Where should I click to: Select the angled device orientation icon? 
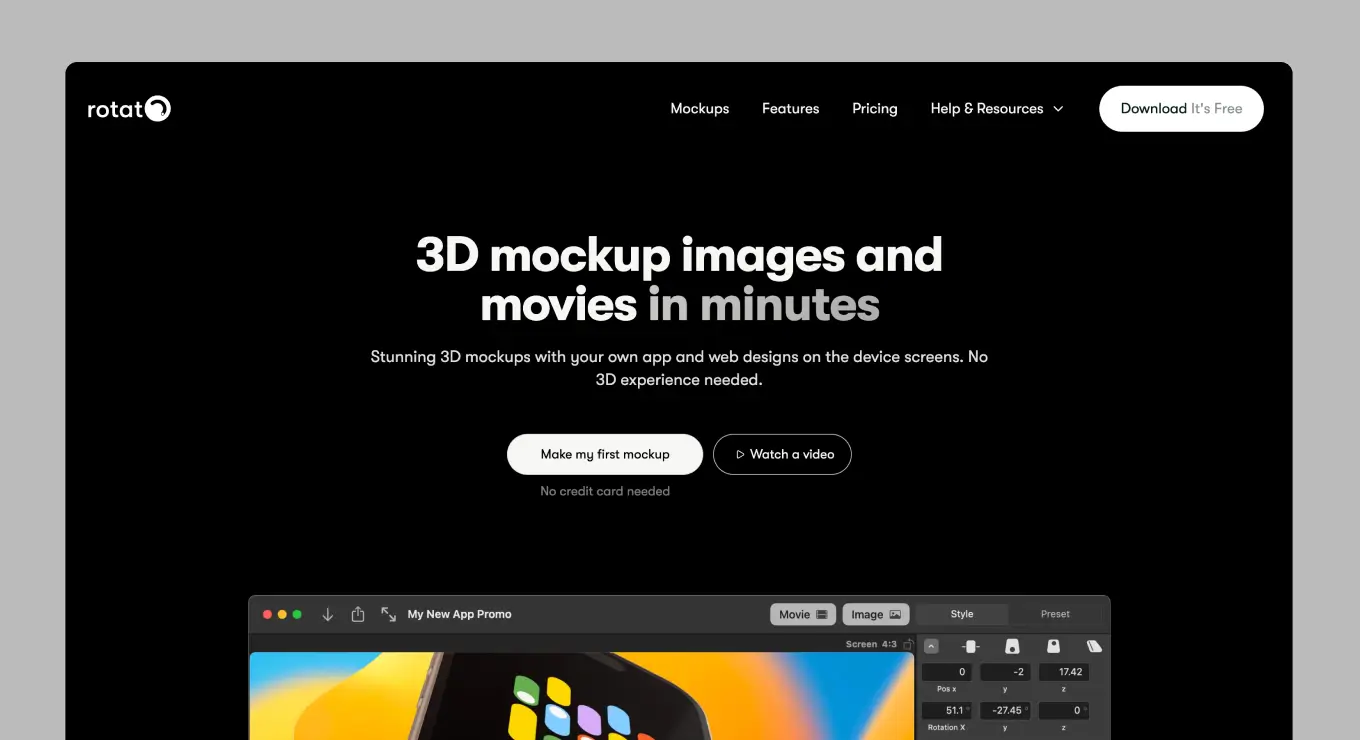coord(1094,646)
